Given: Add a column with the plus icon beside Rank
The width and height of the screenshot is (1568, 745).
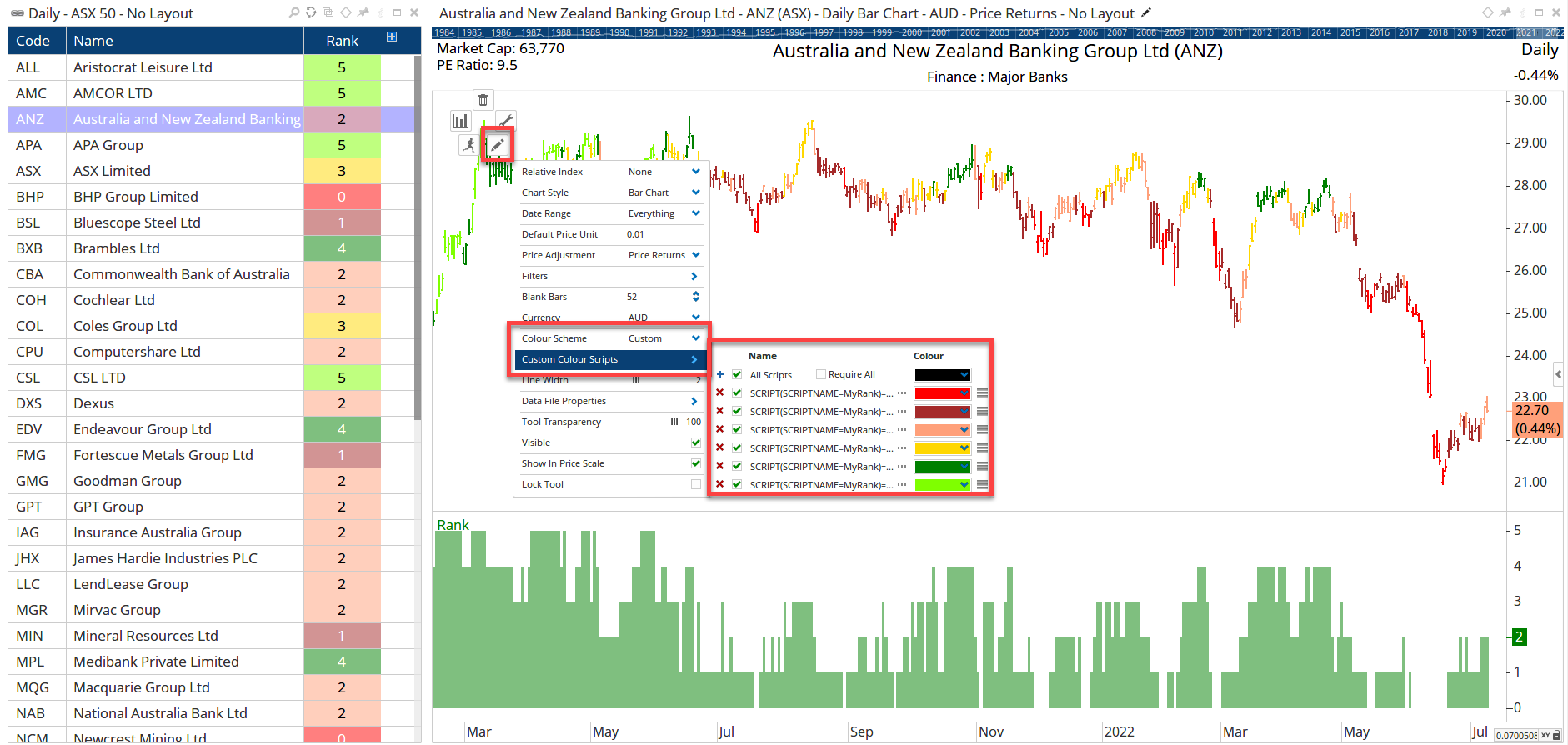Looking at the screenshot, I should point(392,37).
